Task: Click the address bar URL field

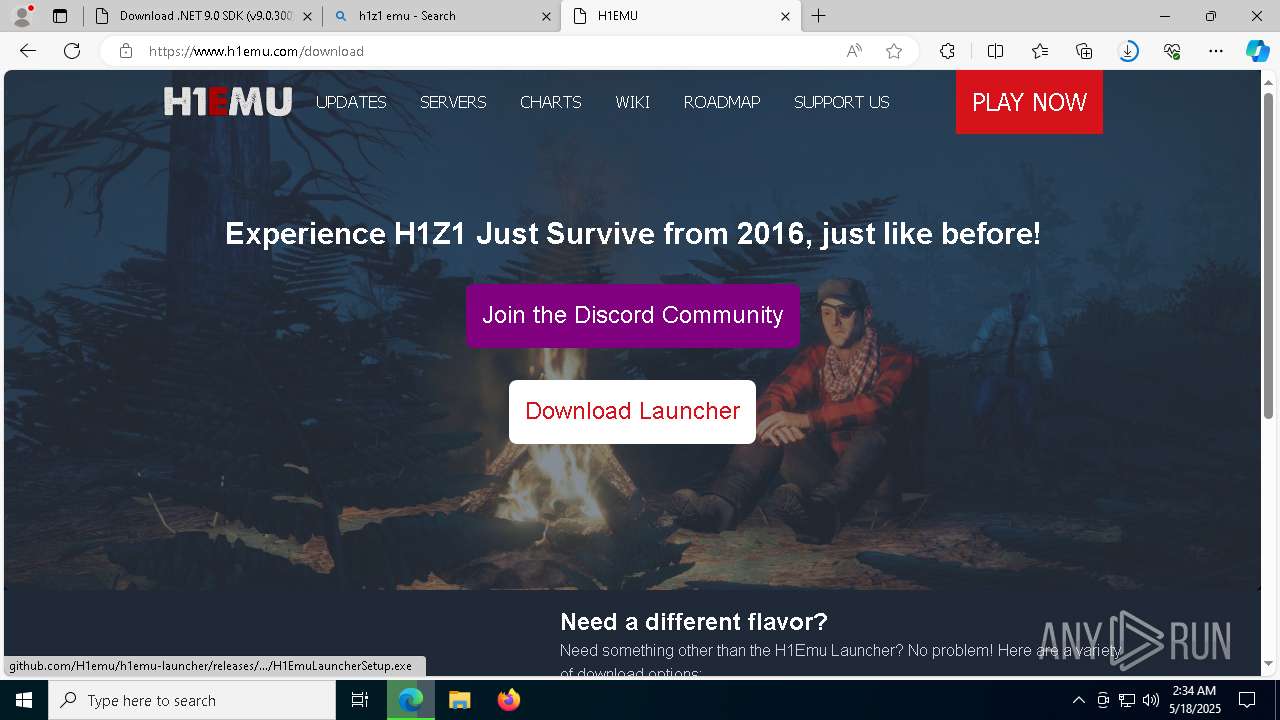Action: click(x=490, y=51)
